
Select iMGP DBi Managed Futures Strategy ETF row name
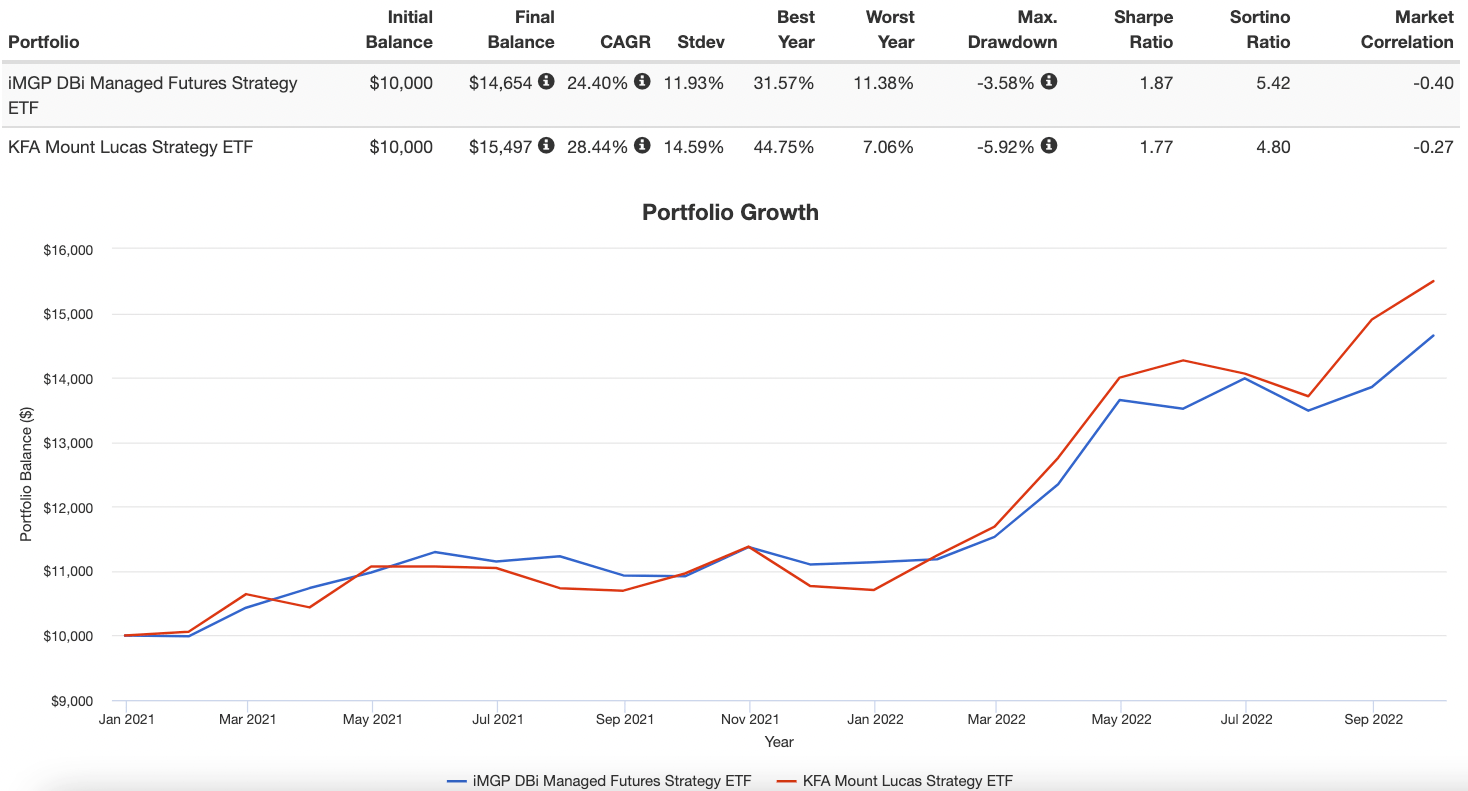point(153,94)
